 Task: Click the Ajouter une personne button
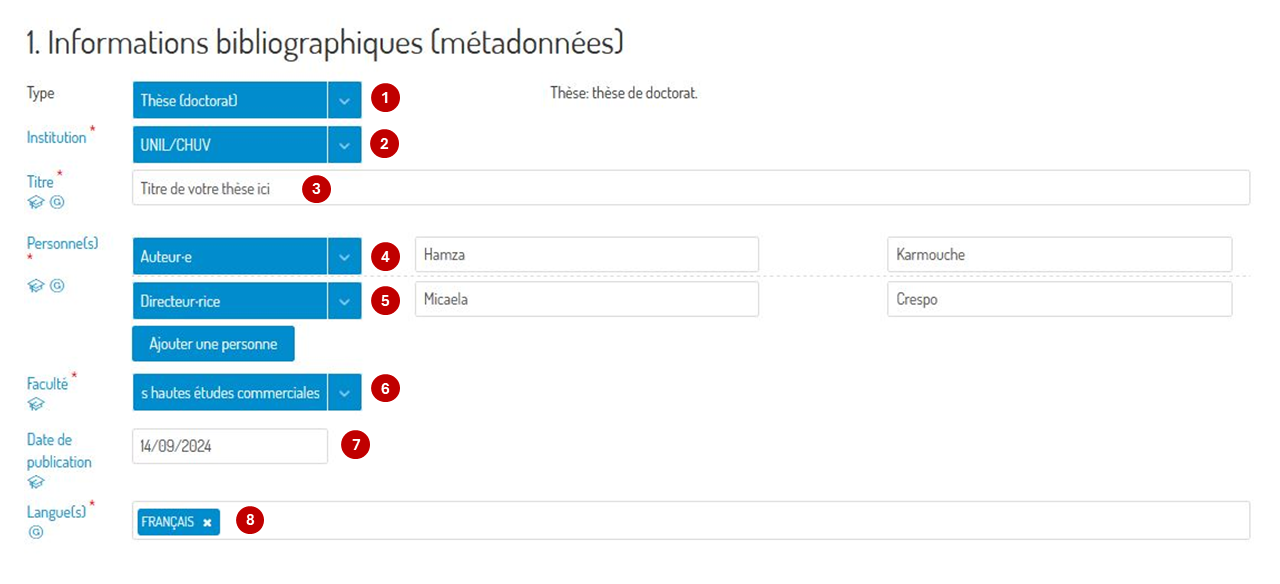tap(213, 344)
